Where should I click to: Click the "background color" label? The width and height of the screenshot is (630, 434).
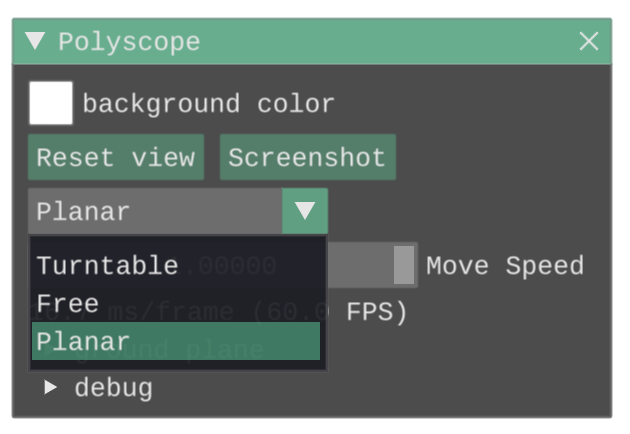(x=208, y=104)
